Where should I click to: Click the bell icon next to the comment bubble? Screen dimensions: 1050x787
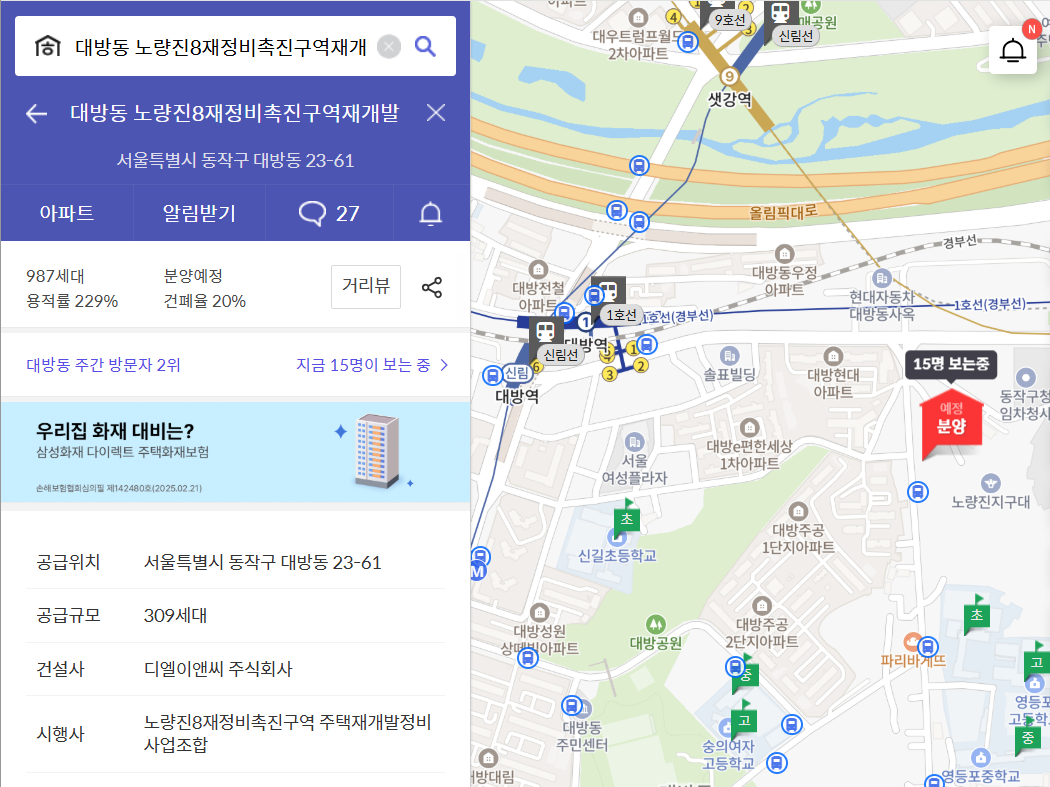431,213
